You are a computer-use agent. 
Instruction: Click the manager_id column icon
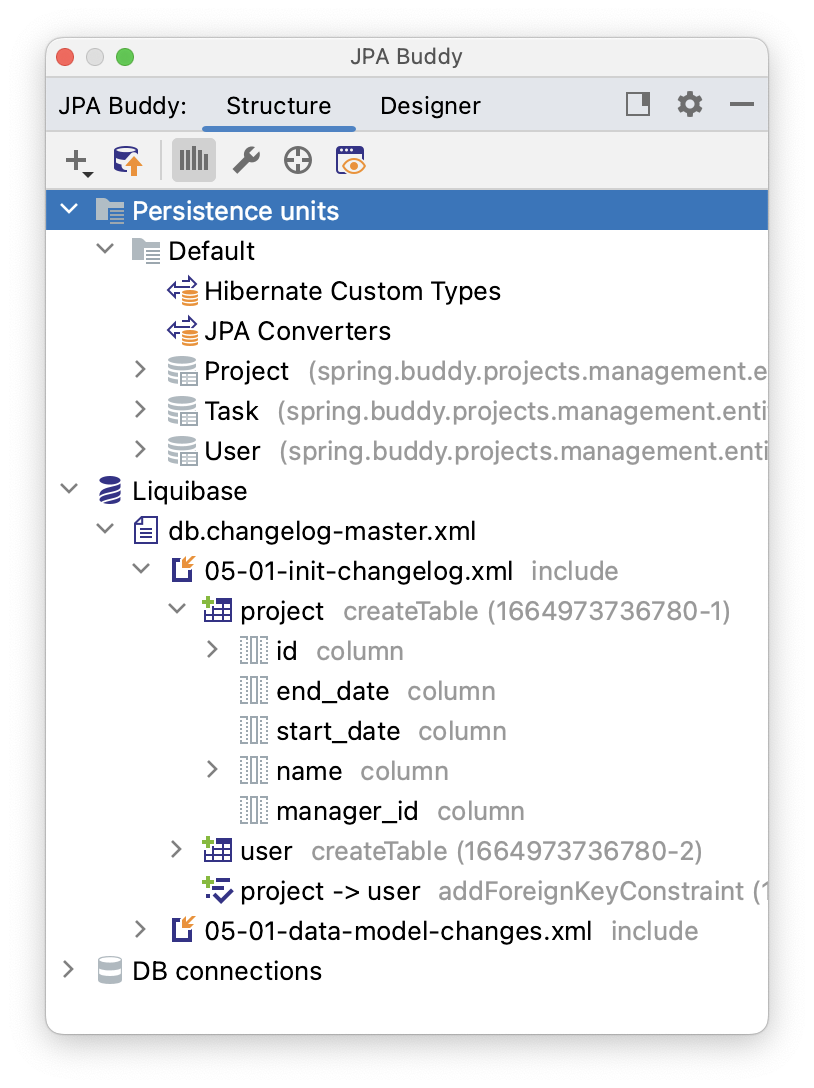(x=253, y=810)
